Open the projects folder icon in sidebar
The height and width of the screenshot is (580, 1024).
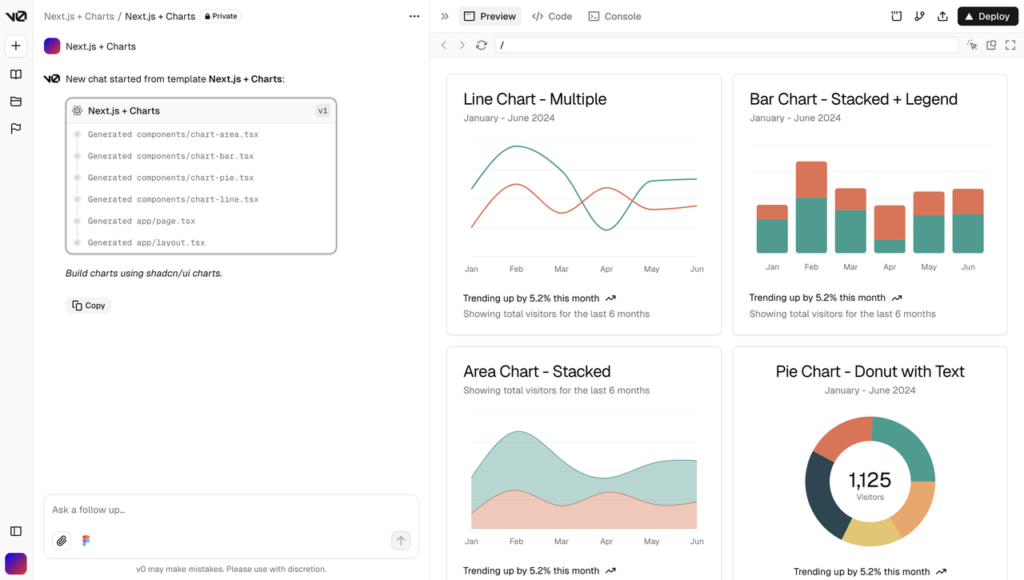pyautogui.click(x=16, y=101)
